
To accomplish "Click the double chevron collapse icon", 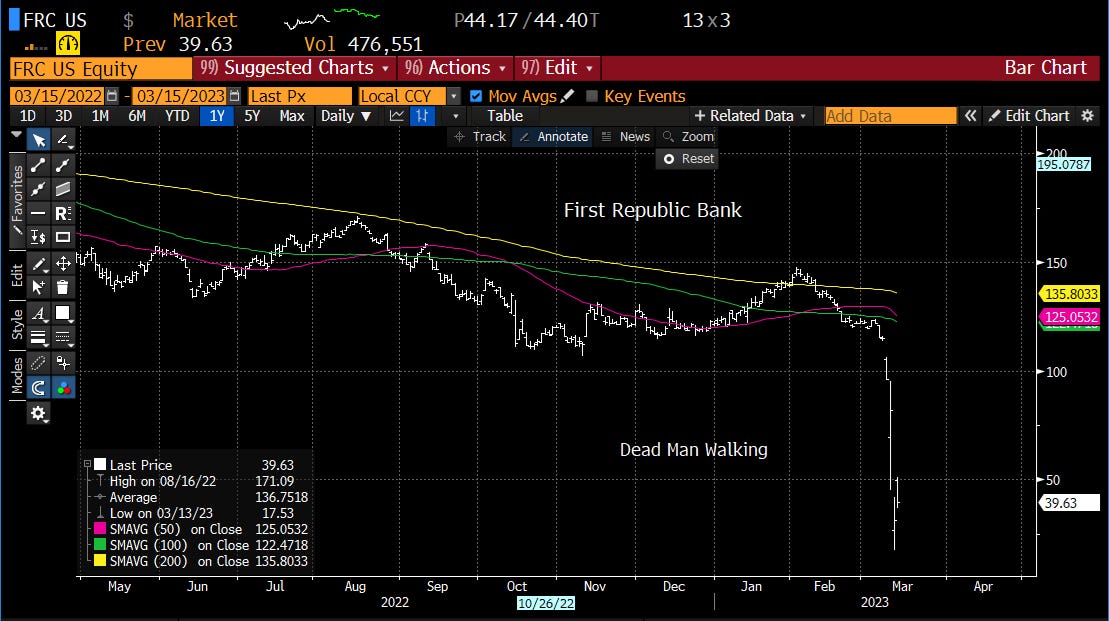I will coord(970,116).
